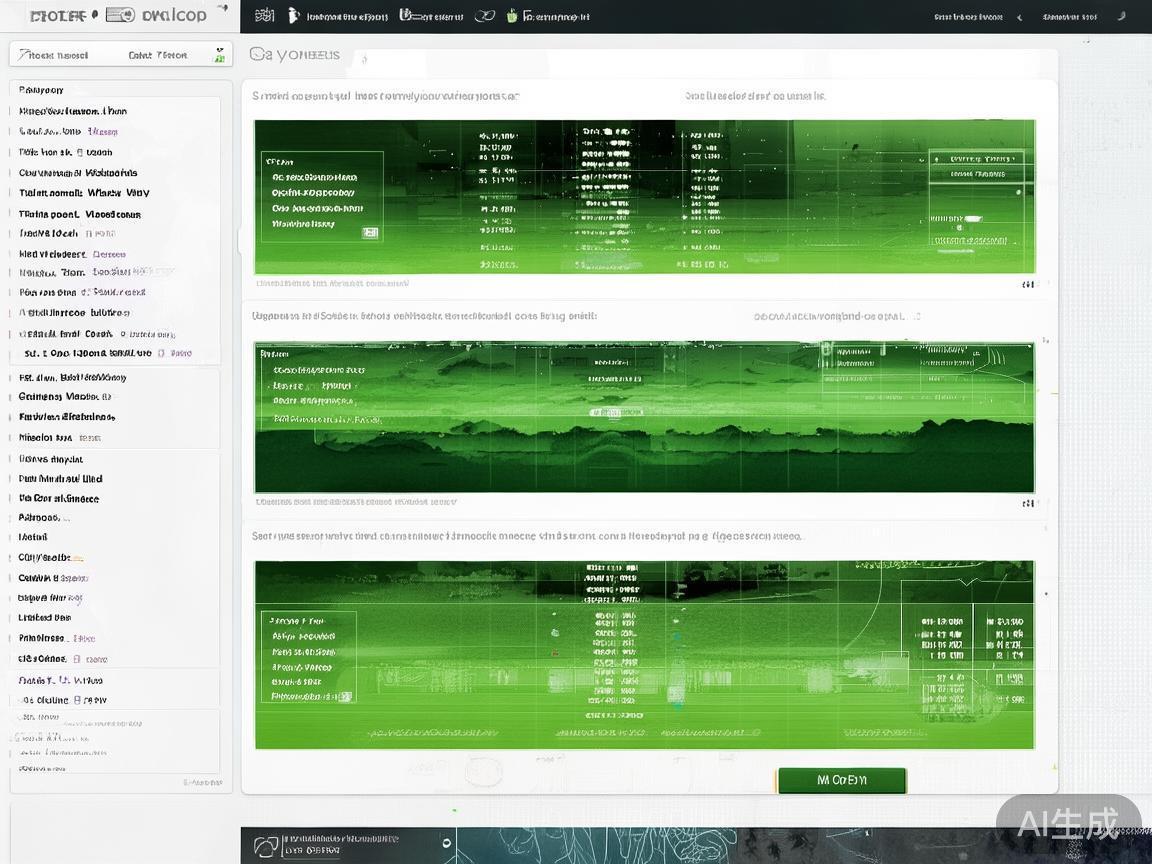Viewport: 1152px width, 864px height.
Task: Click the shield icon in the top toolbar
Action: tap(406, 16)
